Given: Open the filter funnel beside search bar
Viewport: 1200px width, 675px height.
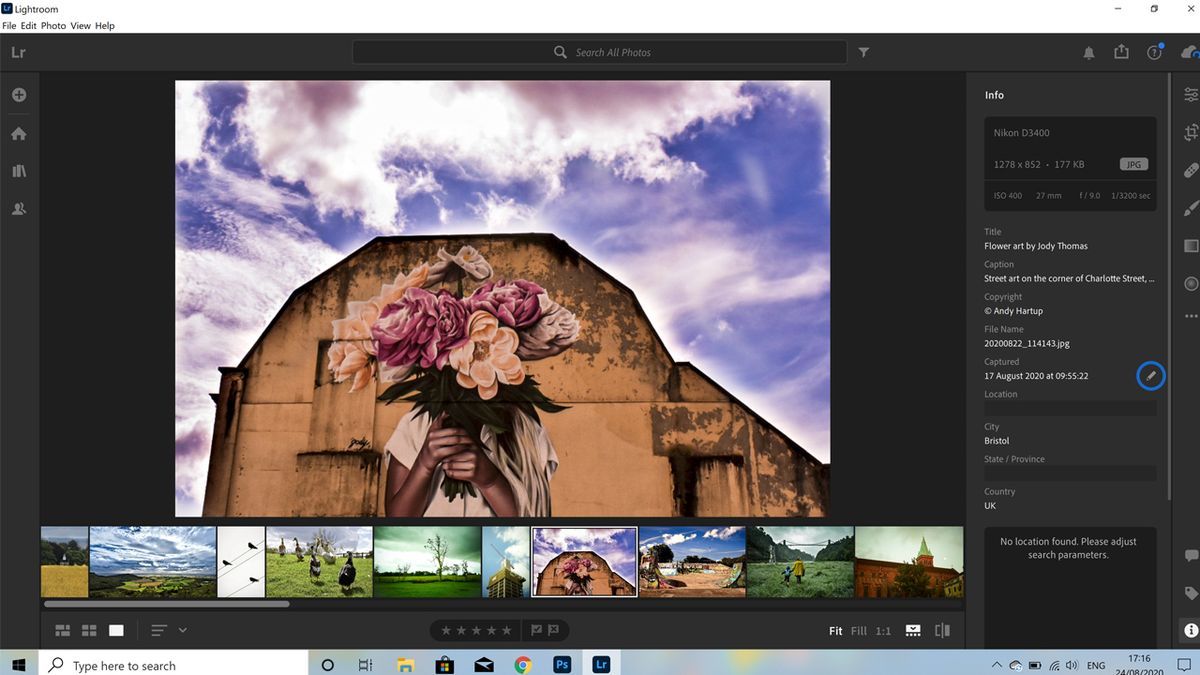Looking at the screenshot, I should pyautogui.click(x=863, y=52).
